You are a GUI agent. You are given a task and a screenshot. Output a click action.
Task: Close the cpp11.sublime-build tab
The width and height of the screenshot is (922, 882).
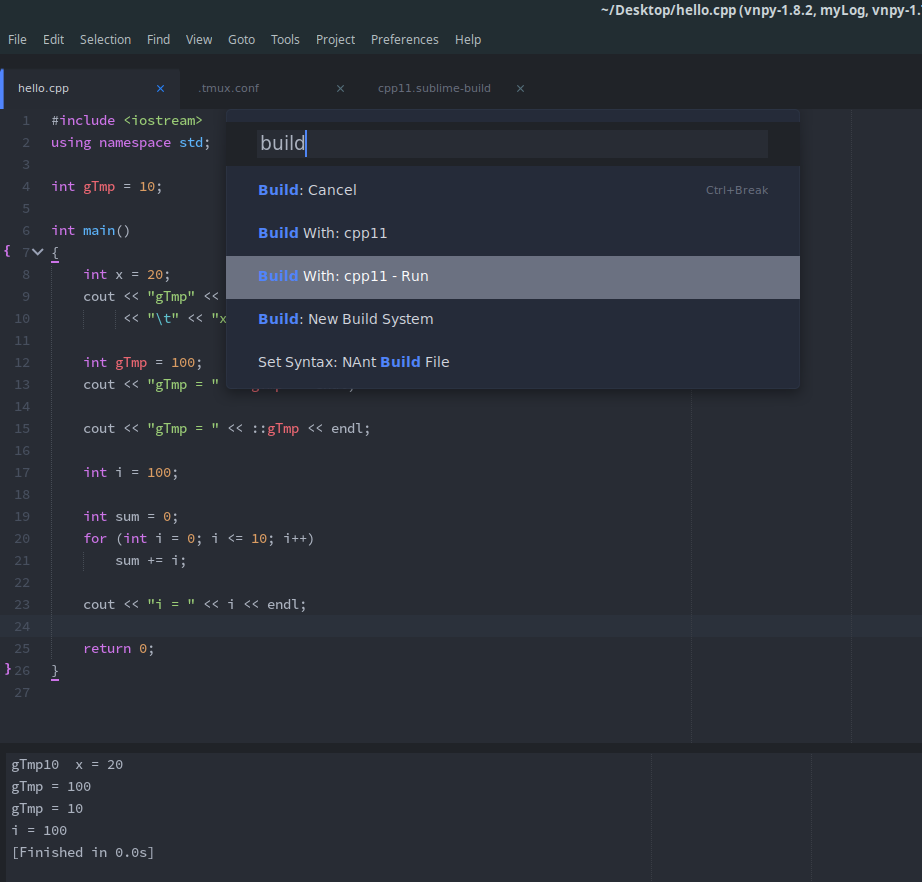coord(520,88)
